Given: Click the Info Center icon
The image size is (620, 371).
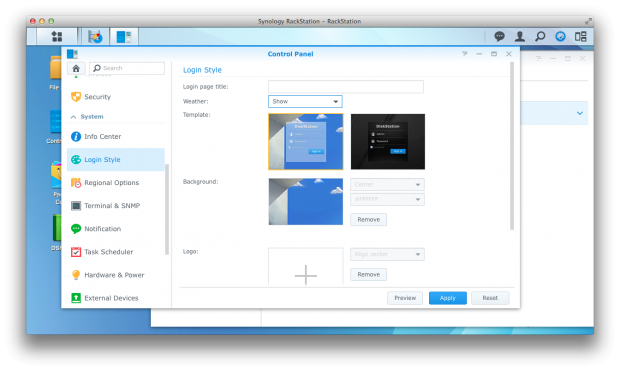Looking at the screenshot, I should pos(76,136).
